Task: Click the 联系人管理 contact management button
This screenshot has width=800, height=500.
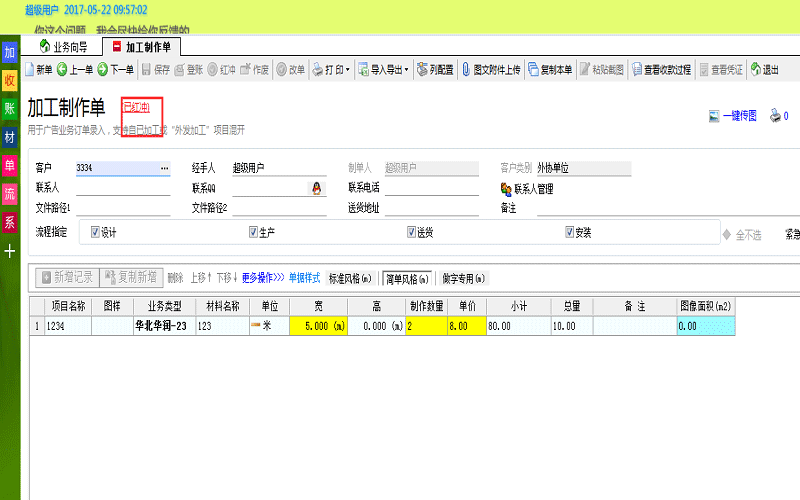Action: click(526, 188)
